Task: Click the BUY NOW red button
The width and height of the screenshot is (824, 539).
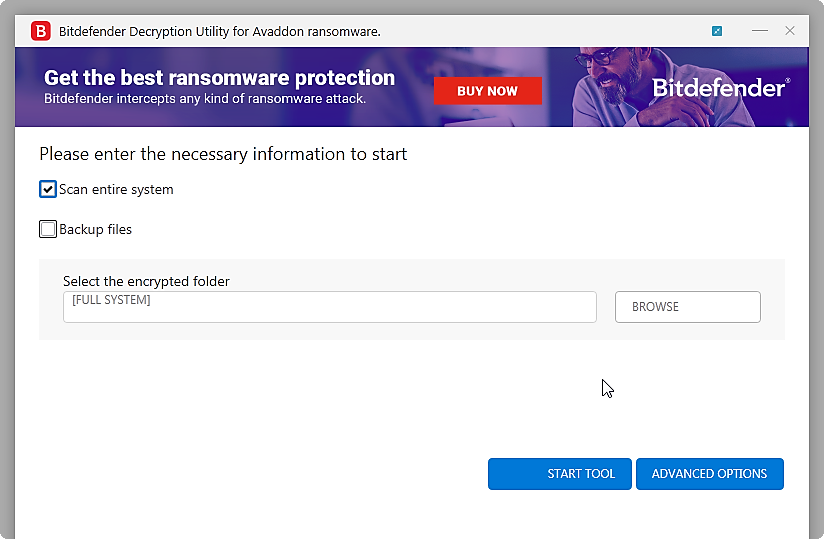Action: pos(488,91)
